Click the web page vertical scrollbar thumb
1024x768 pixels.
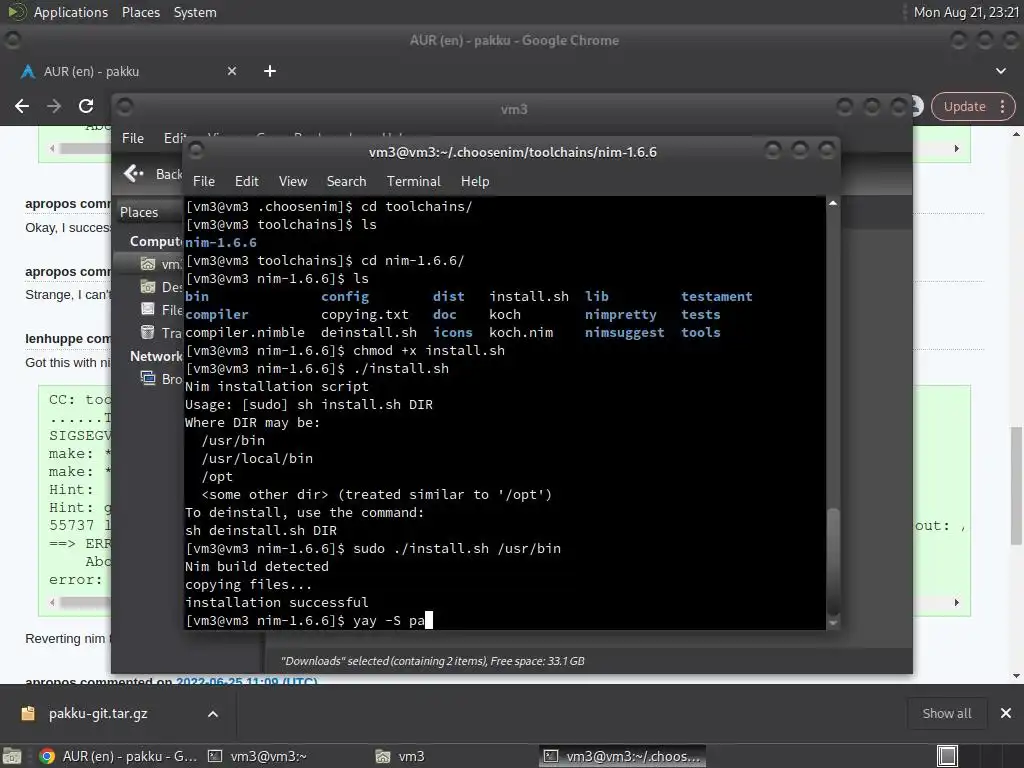coord(1016,485)
